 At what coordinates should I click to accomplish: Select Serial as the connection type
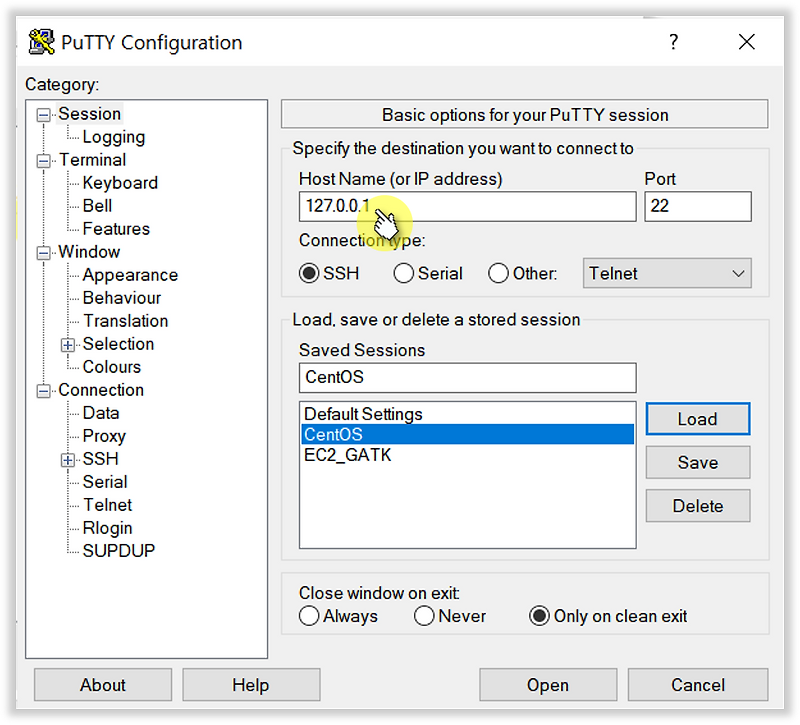point(404,273)
